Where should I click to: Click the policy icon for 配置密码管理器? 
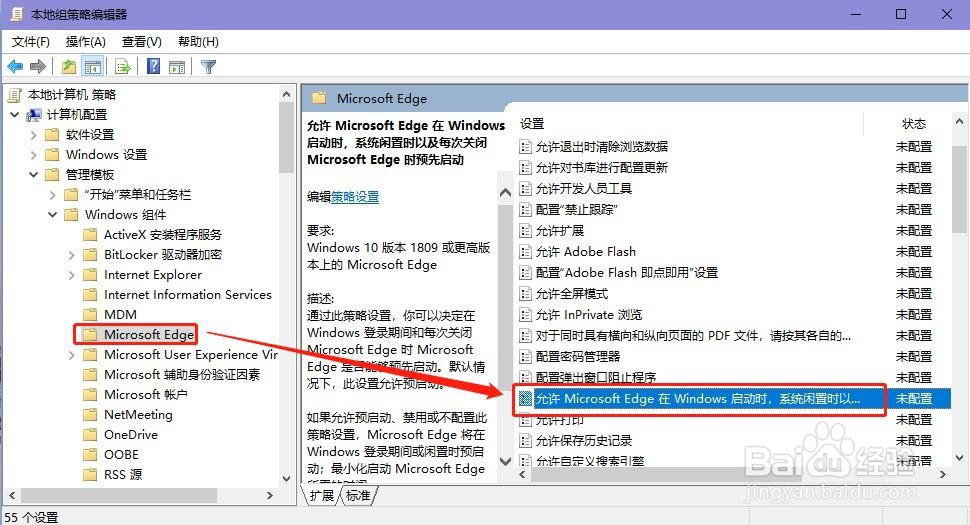[525, 357]
